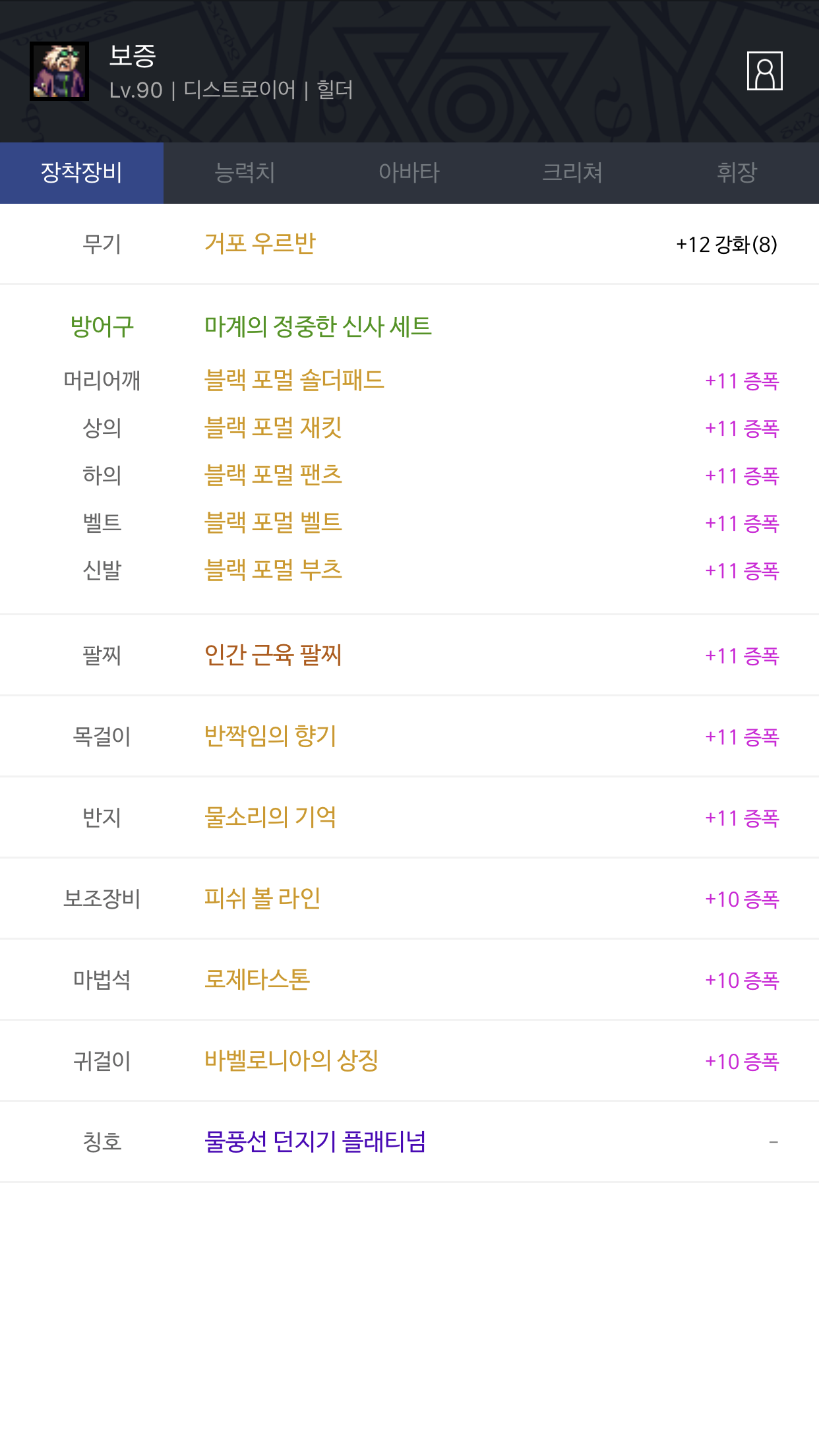The image size is (819, 1456).
Task: Open the 블랙 포멀 재킷 item
Action: [273, 428]
